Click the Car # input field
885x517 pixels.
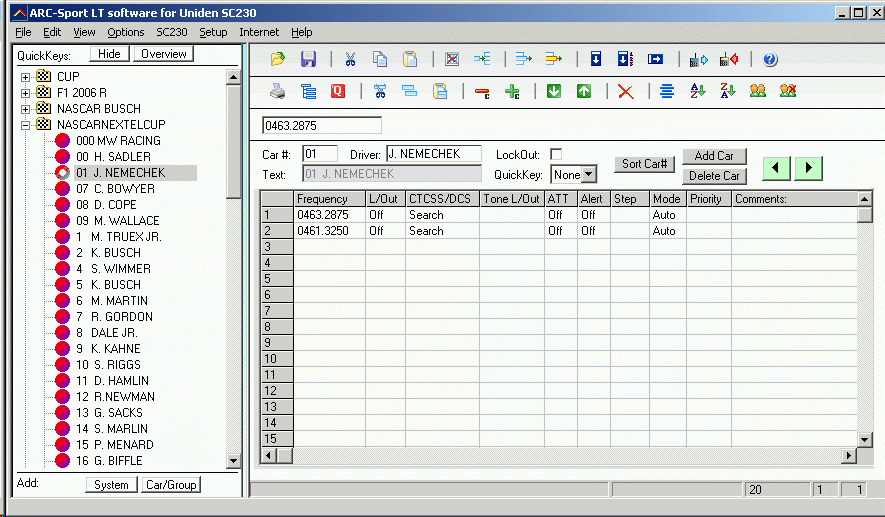320,154
